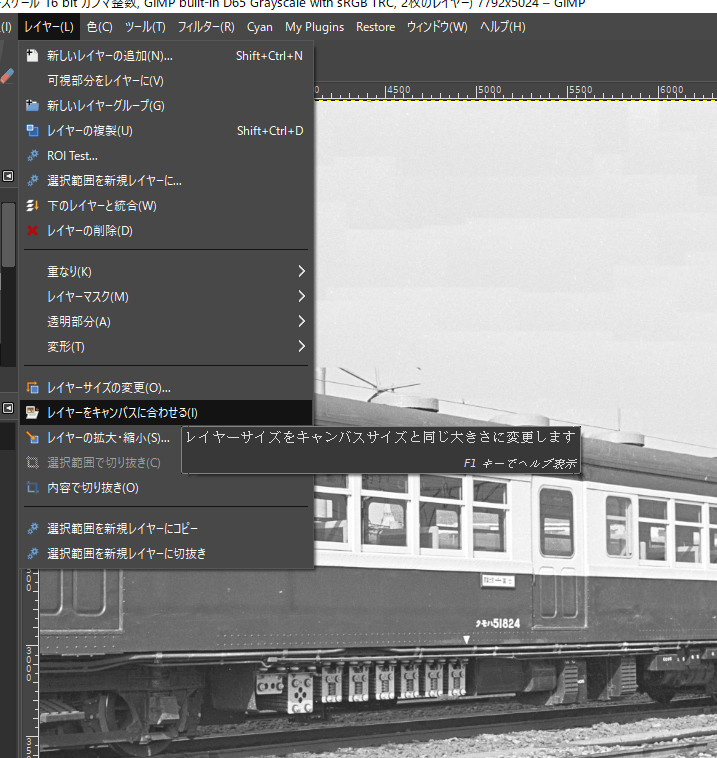Screen dimensions: 717x758
Task: Click the レイヤーの削除(D) label text
Action: coord(89,231)
